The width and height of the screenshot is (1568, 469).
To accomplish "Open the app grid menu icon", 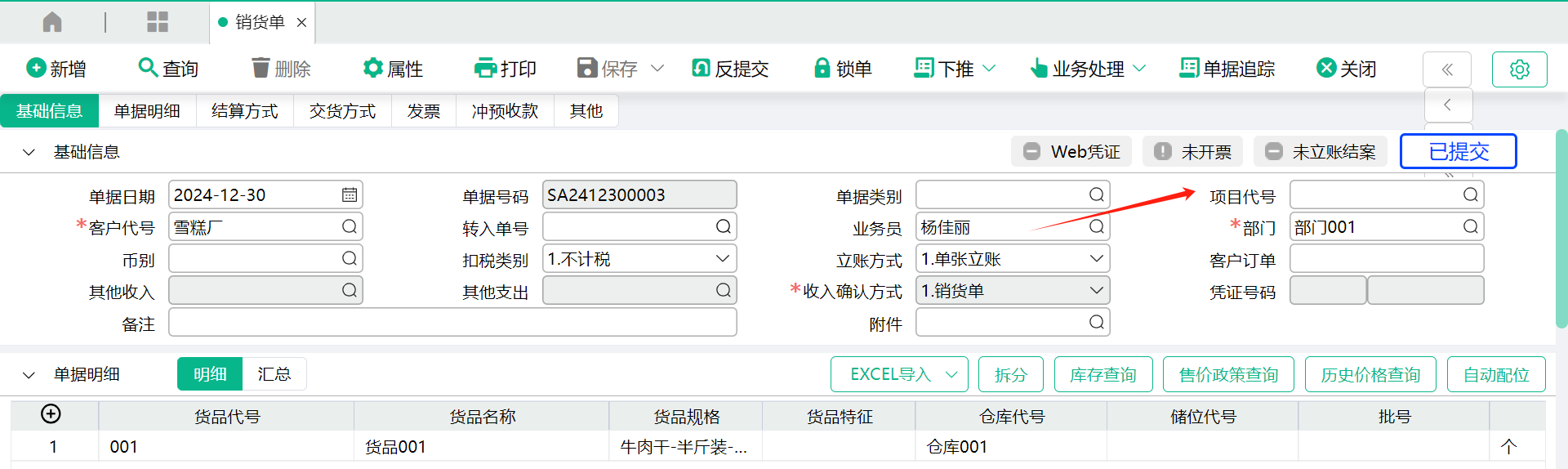I will (x=157, y=22).
